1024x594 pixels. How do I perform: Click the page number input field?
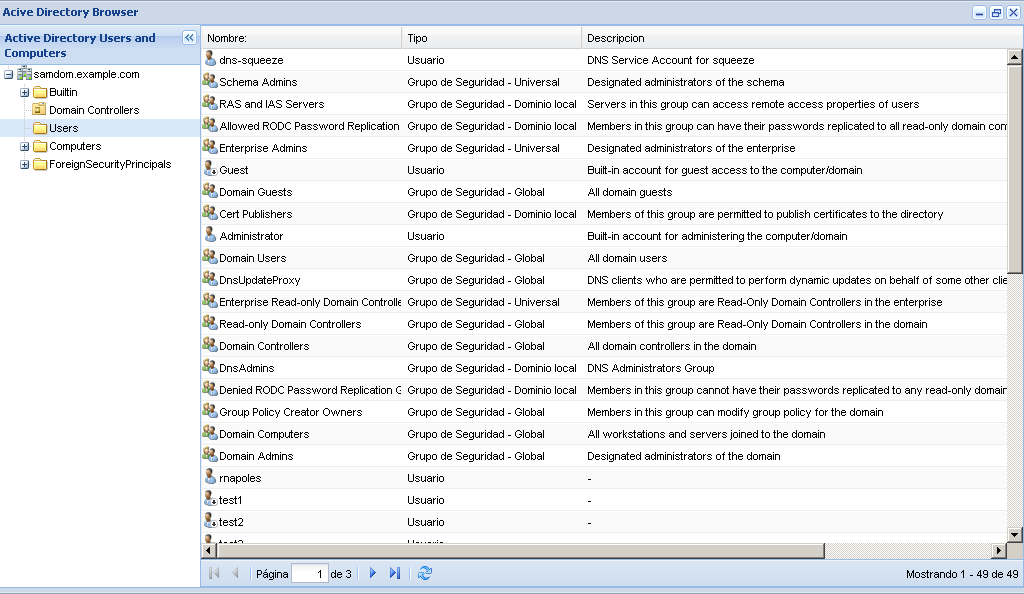[x=309, y=574]
